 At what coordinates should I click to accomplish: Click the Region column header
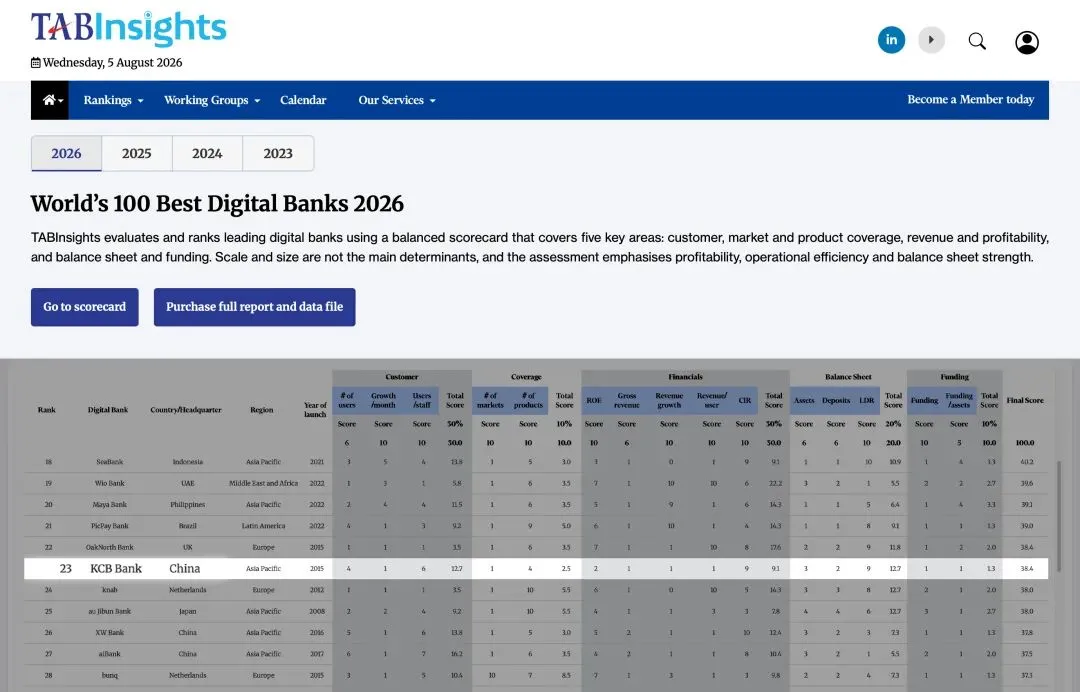262,410
